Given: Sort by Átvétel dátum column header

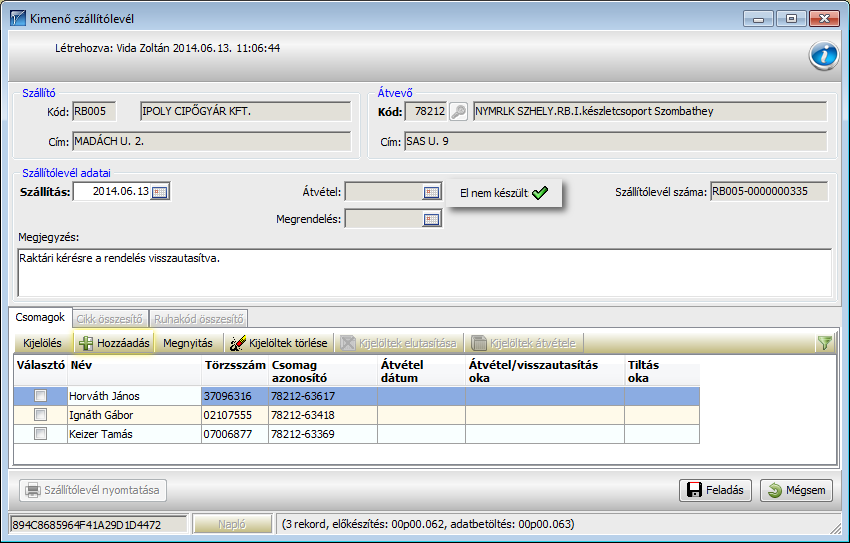Looking at the screenshot, I should [421, 371].
